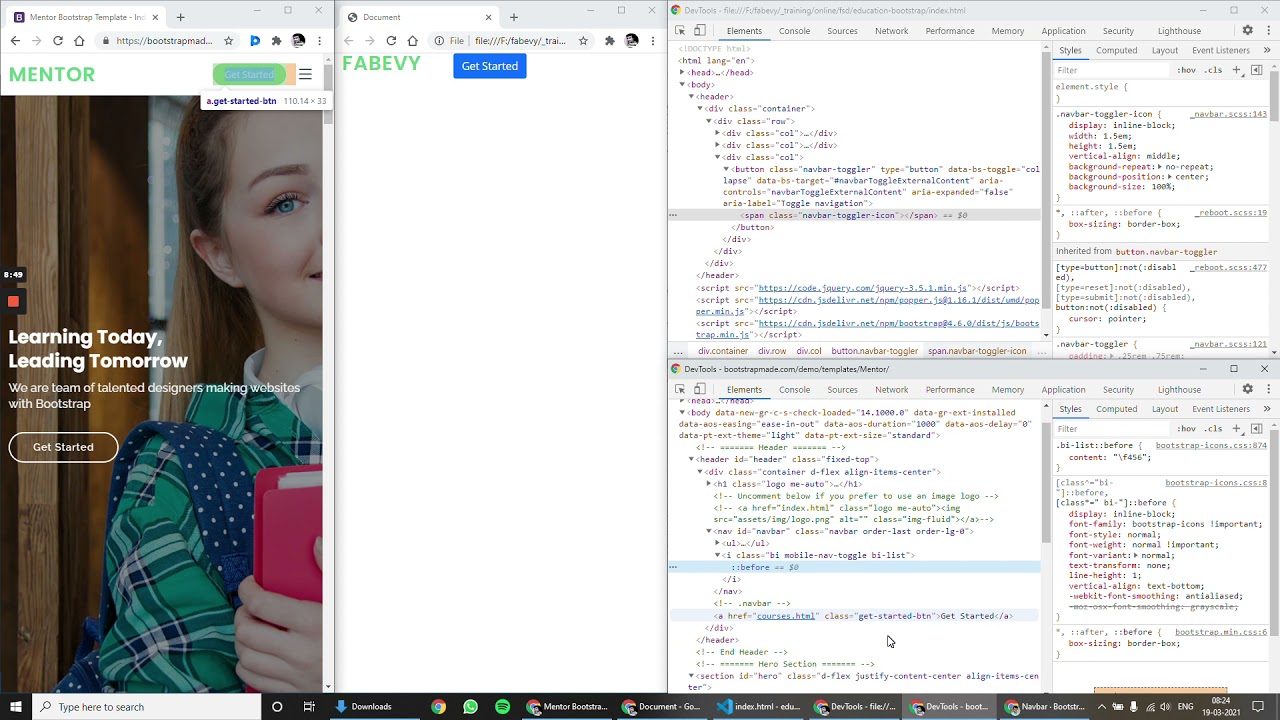Toggle :hov element state in bottom DevTools
The image size is (1280, 720).
[x=1186, y=429]
